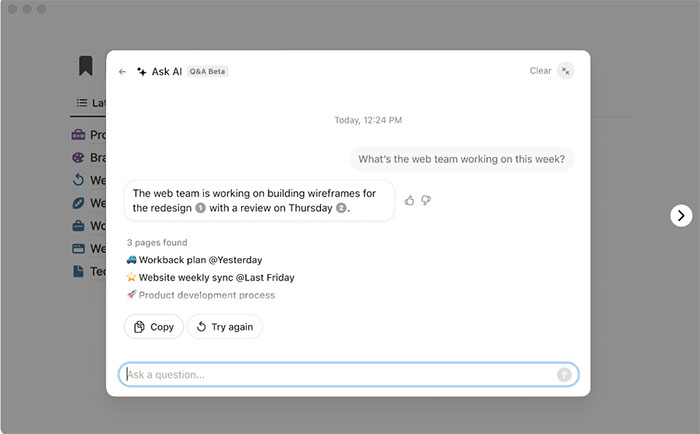Screen dimensions: 700x434
Task: Click the next arrow on the right
Action: (681, 215)
